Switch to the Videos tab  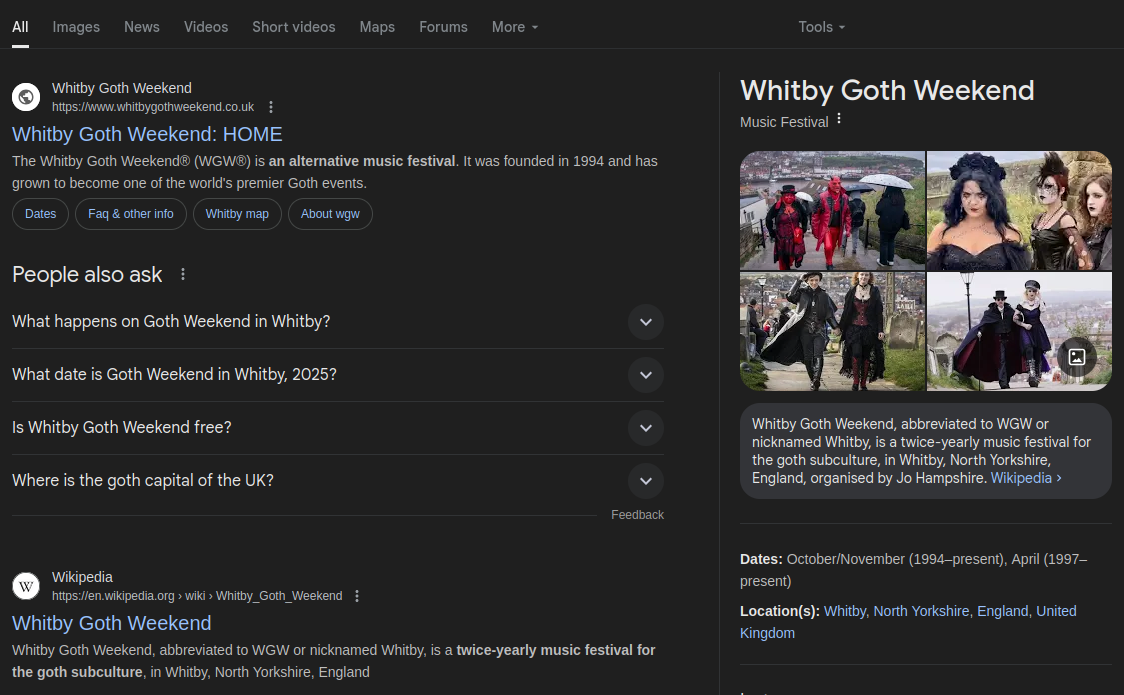pos(206,27)
